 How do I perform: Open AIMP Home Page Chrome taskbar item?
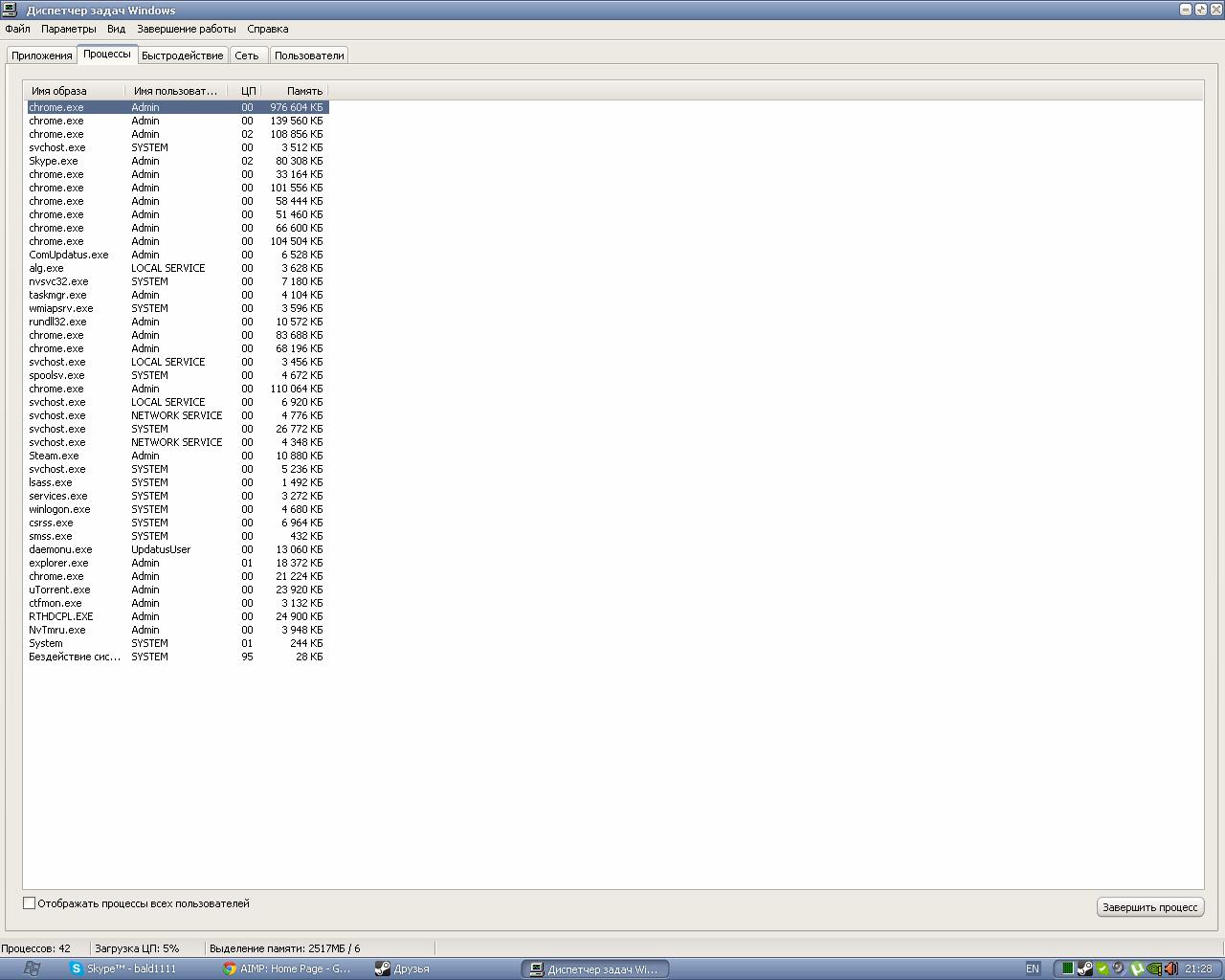click(x=287, y=969)
